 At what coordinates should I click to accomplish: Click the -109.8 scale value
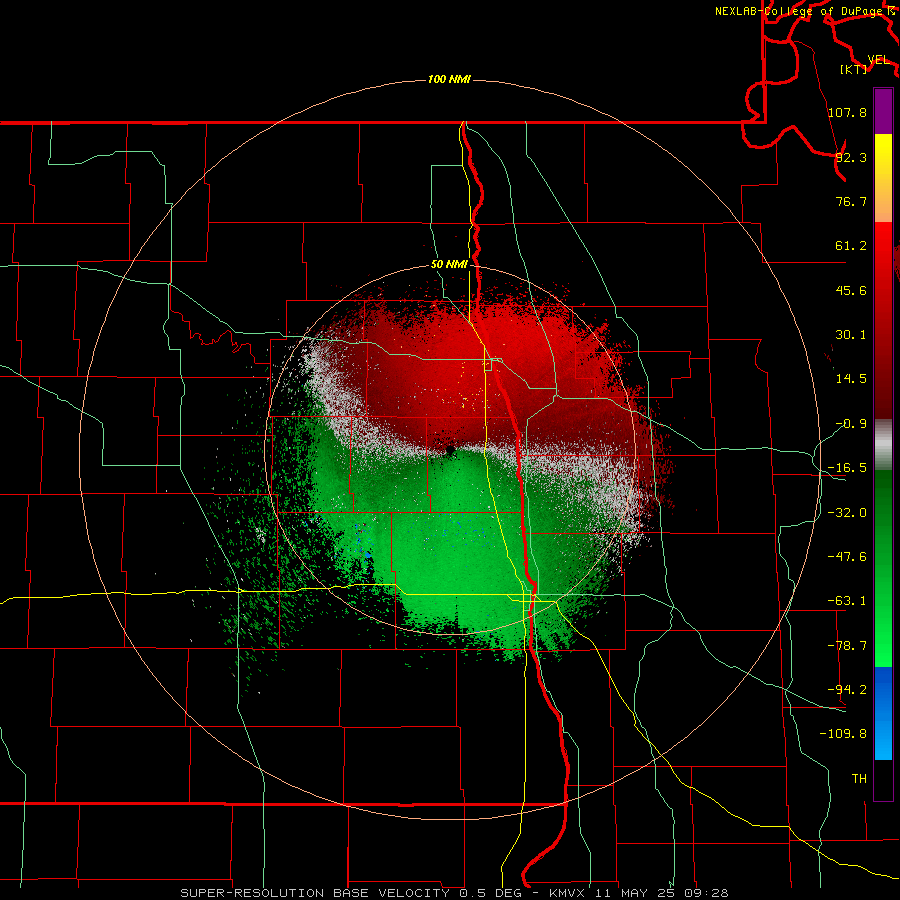(x=843, y=734)
